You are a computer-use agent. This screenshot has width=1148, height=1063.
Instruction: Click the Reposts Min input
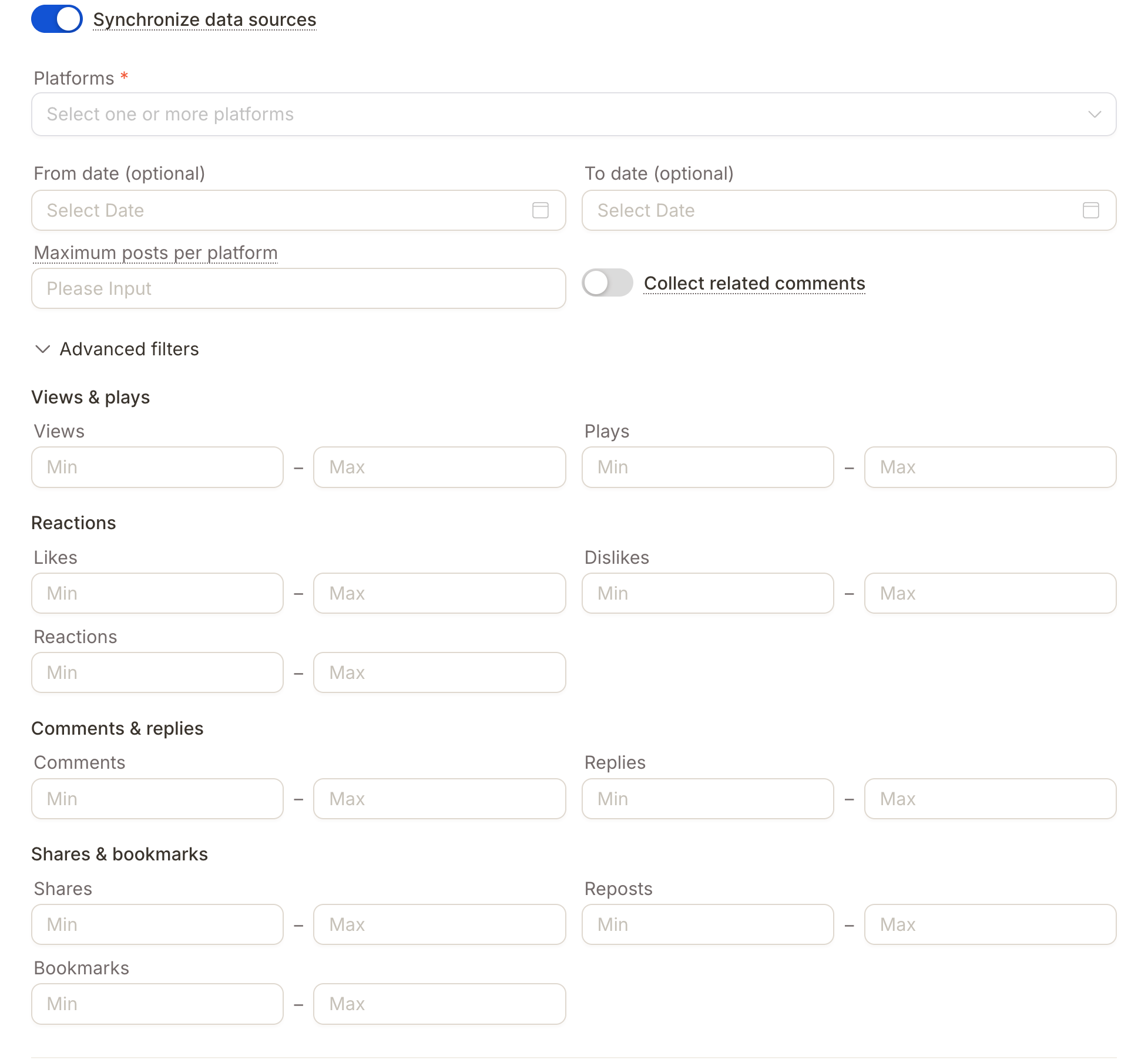tap(707, 924)
